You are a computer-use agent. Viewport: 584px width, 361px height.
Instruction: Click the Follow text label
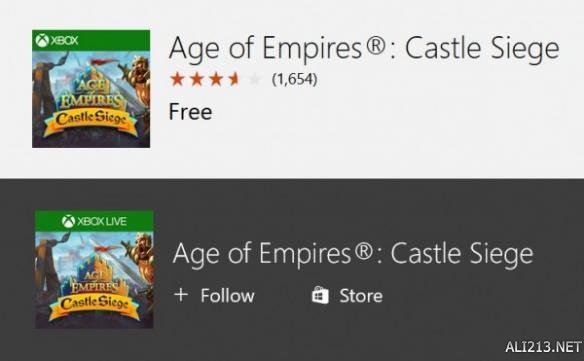(x=228, y=295)
